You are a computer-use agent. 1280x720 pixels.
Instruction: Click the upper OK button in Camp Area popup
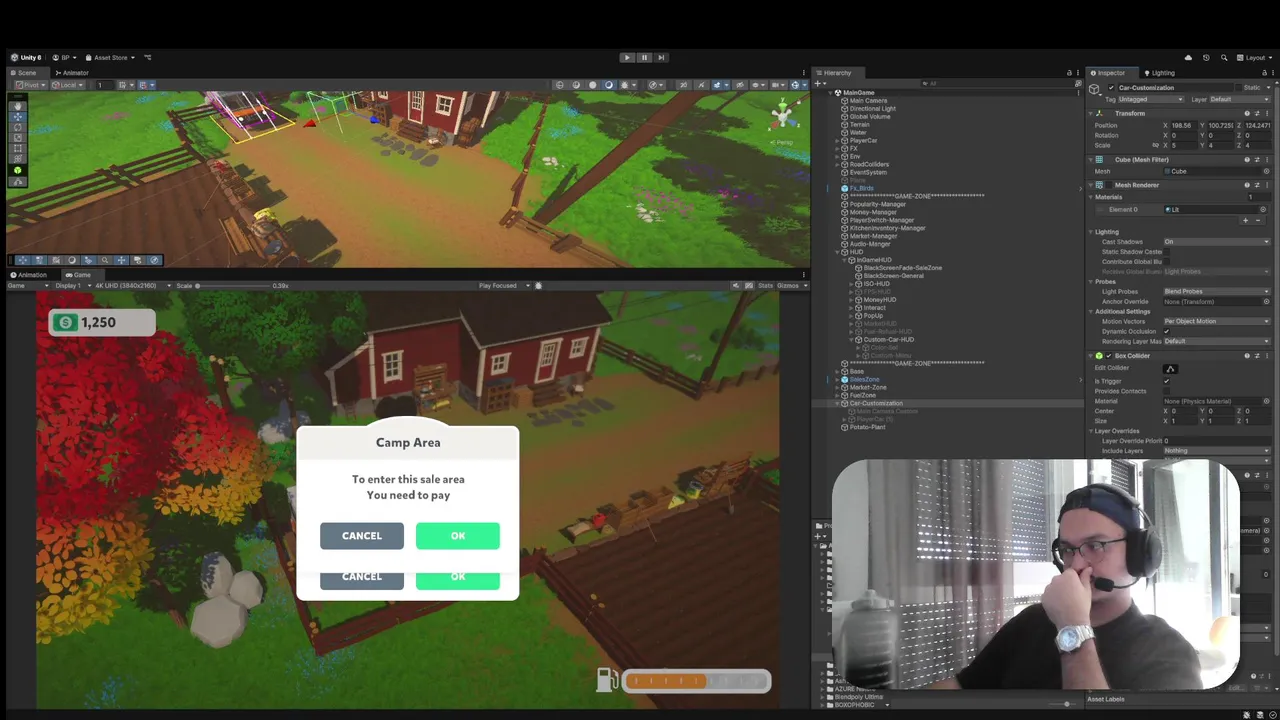click(x=458, y=536)
